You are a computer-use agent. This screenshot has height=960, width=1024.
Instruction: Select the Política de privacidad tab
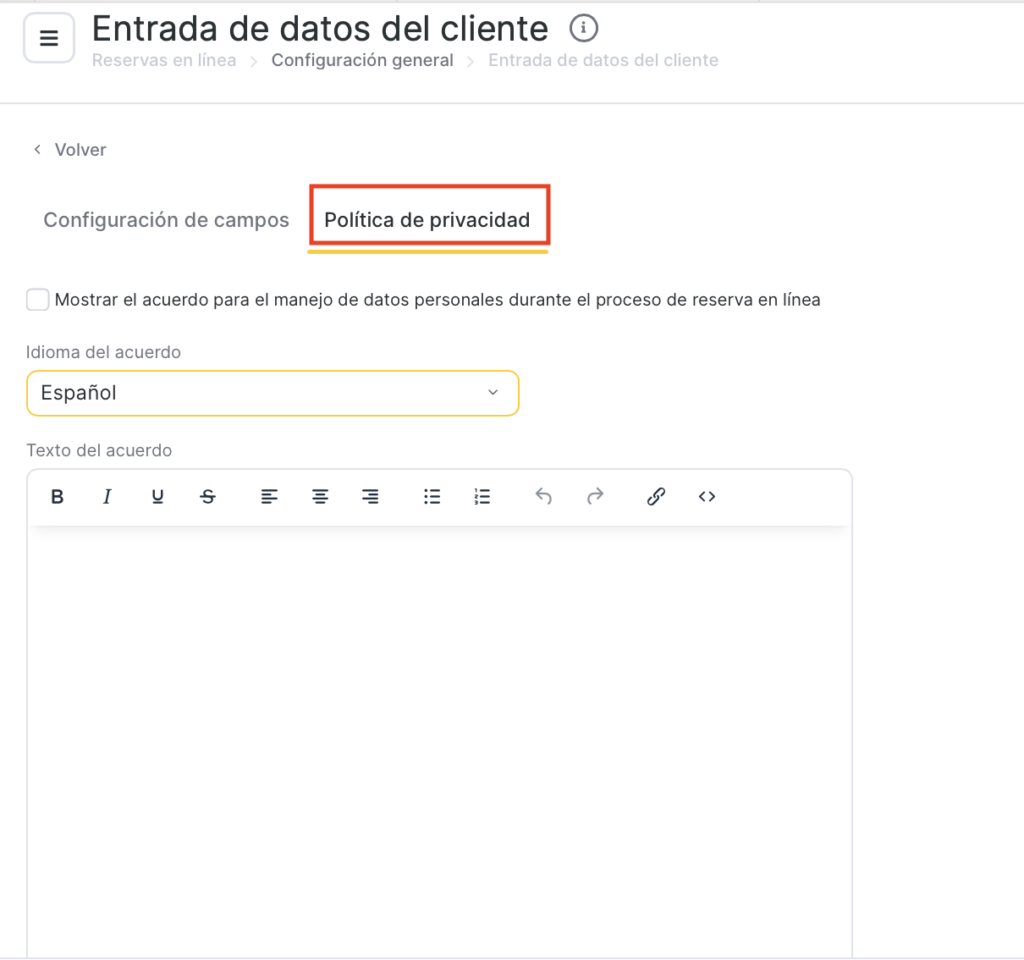click(x=427, y=220)
